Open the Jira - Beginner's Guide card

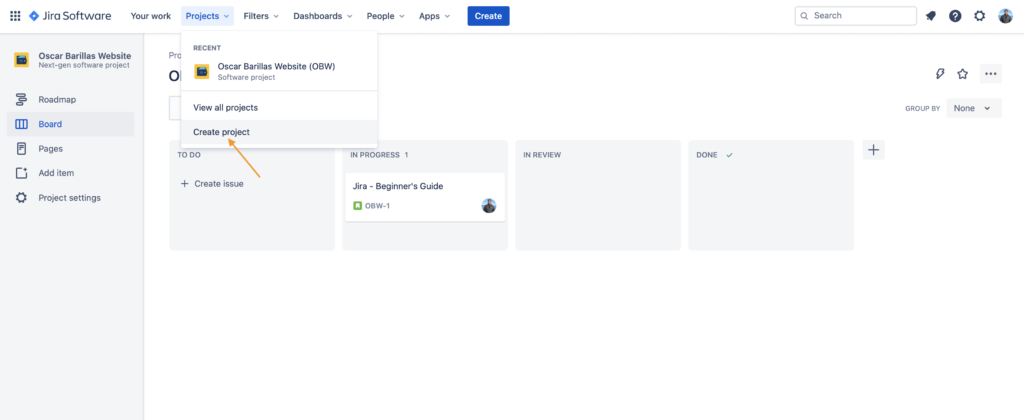coord(425,197)
